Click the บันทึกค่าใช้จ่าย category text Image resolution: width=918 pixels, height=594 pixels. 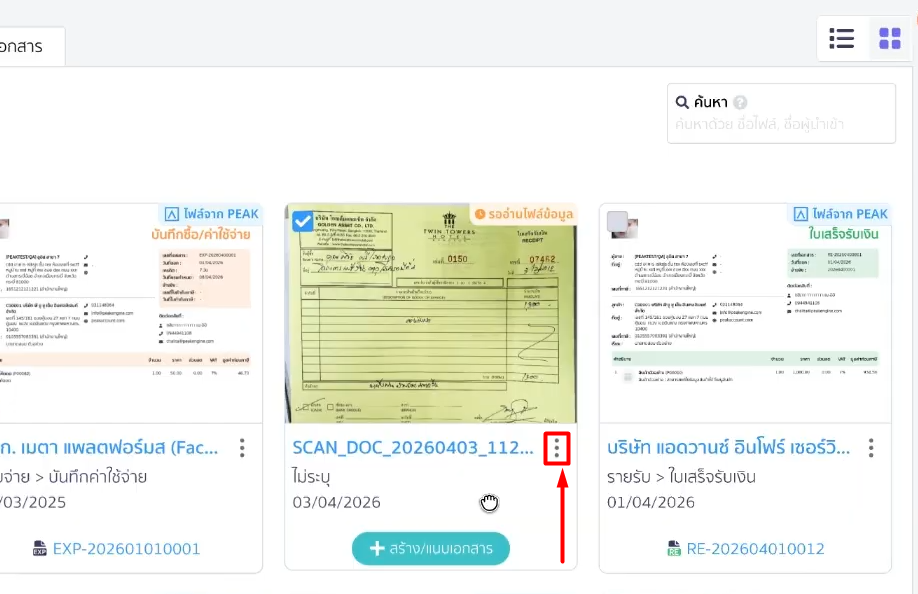click(98, 476)
